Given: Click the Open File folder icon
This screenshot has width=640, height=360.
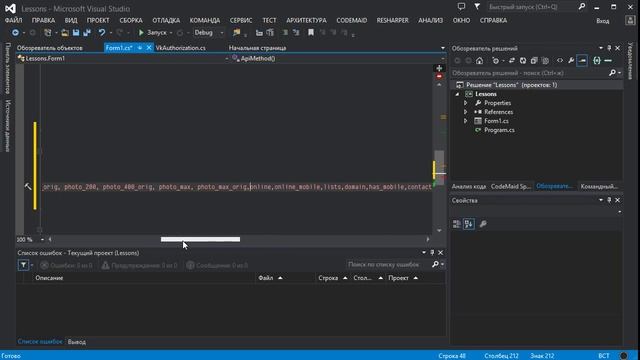Looking at the screenshot, I should 64,33.
